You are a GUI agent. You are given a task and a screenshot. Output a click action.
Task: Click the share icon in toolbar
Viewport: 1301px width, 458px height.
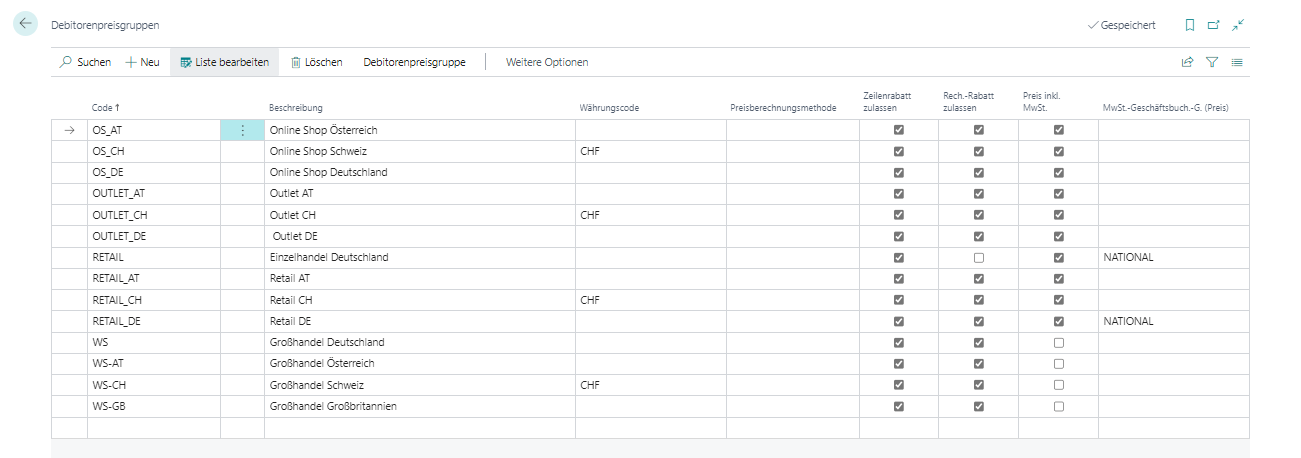pyautogui.click(x=1187, y=62)
